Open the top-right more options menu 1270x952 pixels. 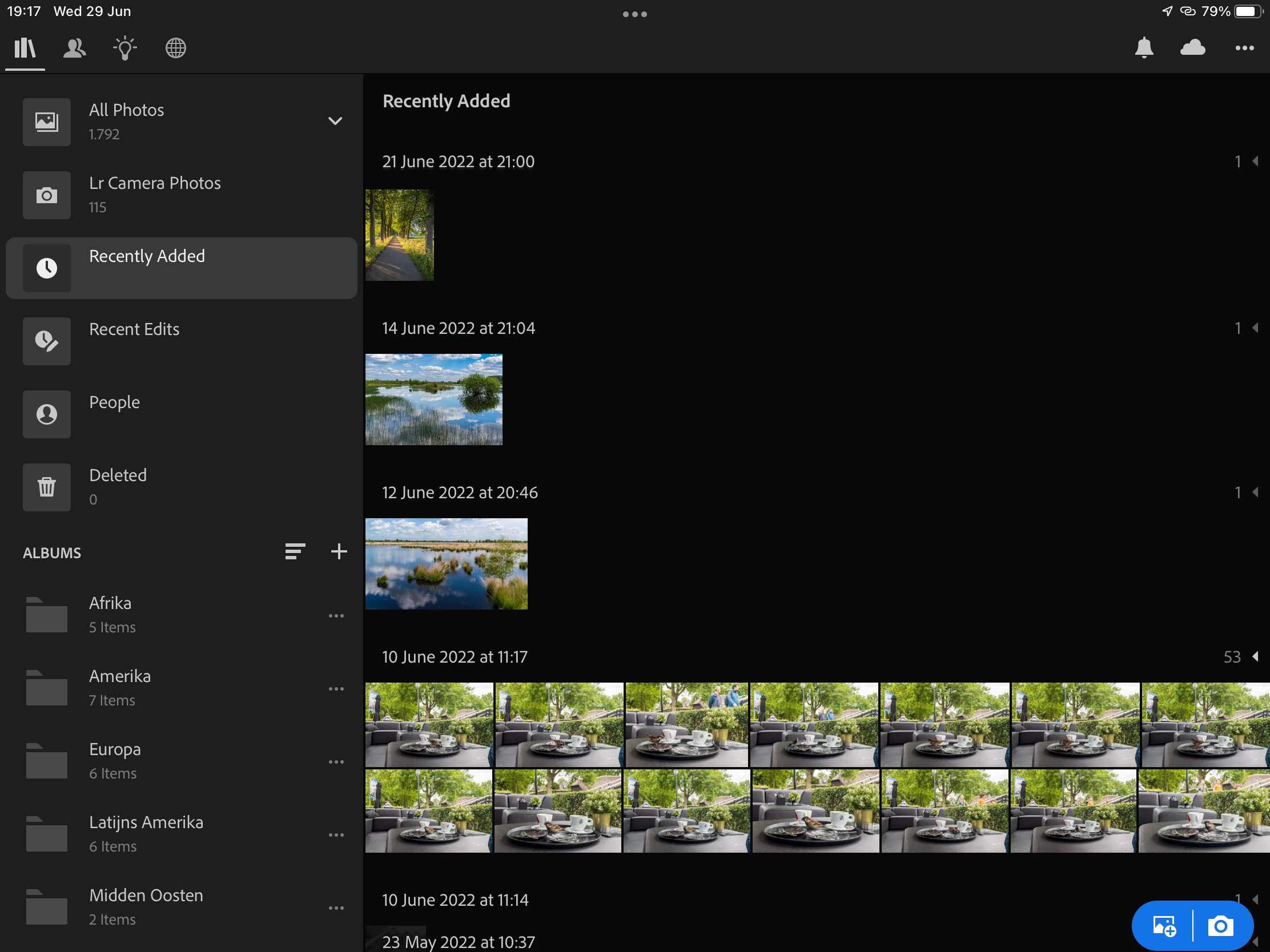1244,48
